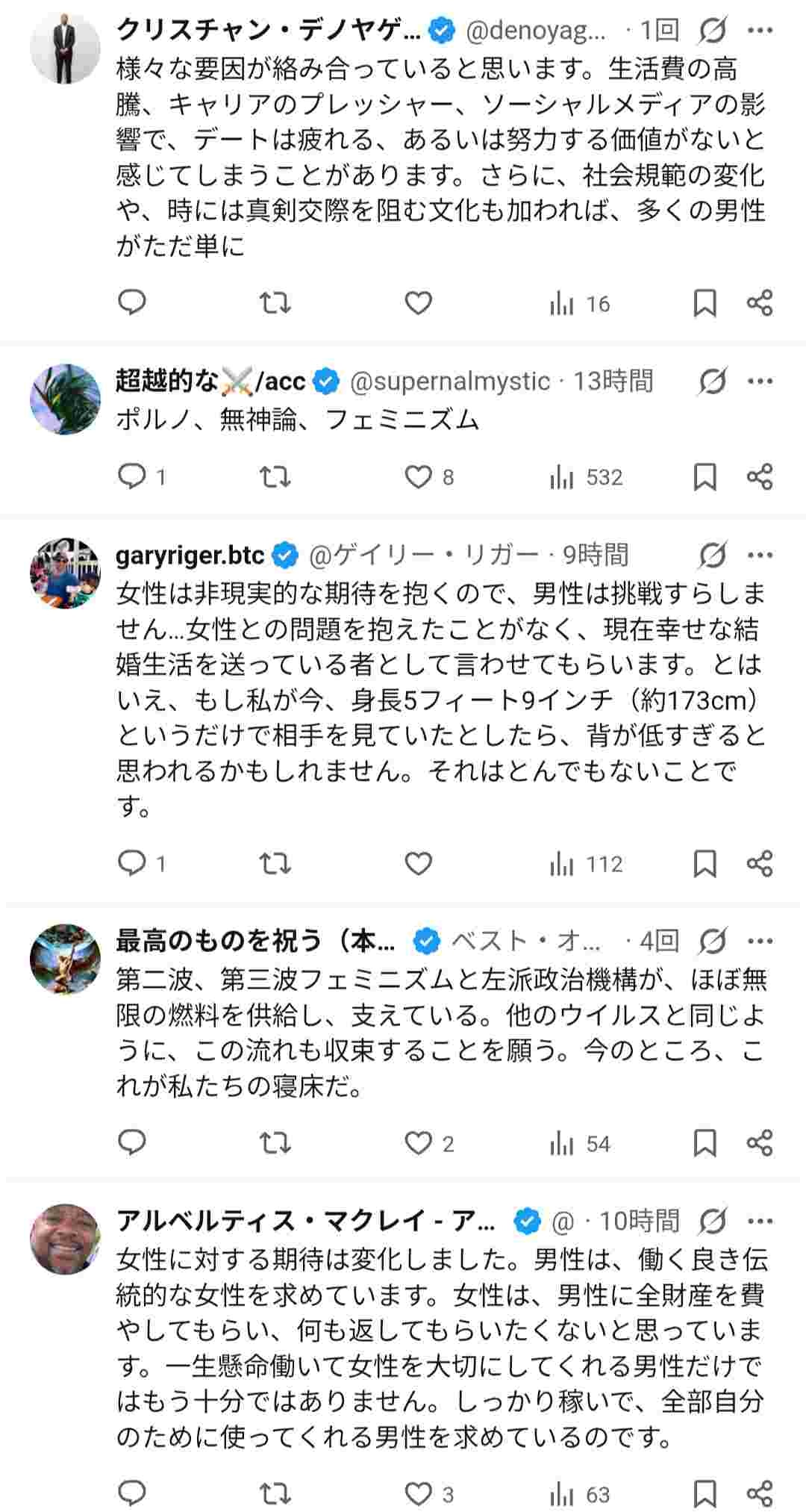Reply to the denoyag post
The width and height of the screenshot is (806, 1512).
[133, 303]
